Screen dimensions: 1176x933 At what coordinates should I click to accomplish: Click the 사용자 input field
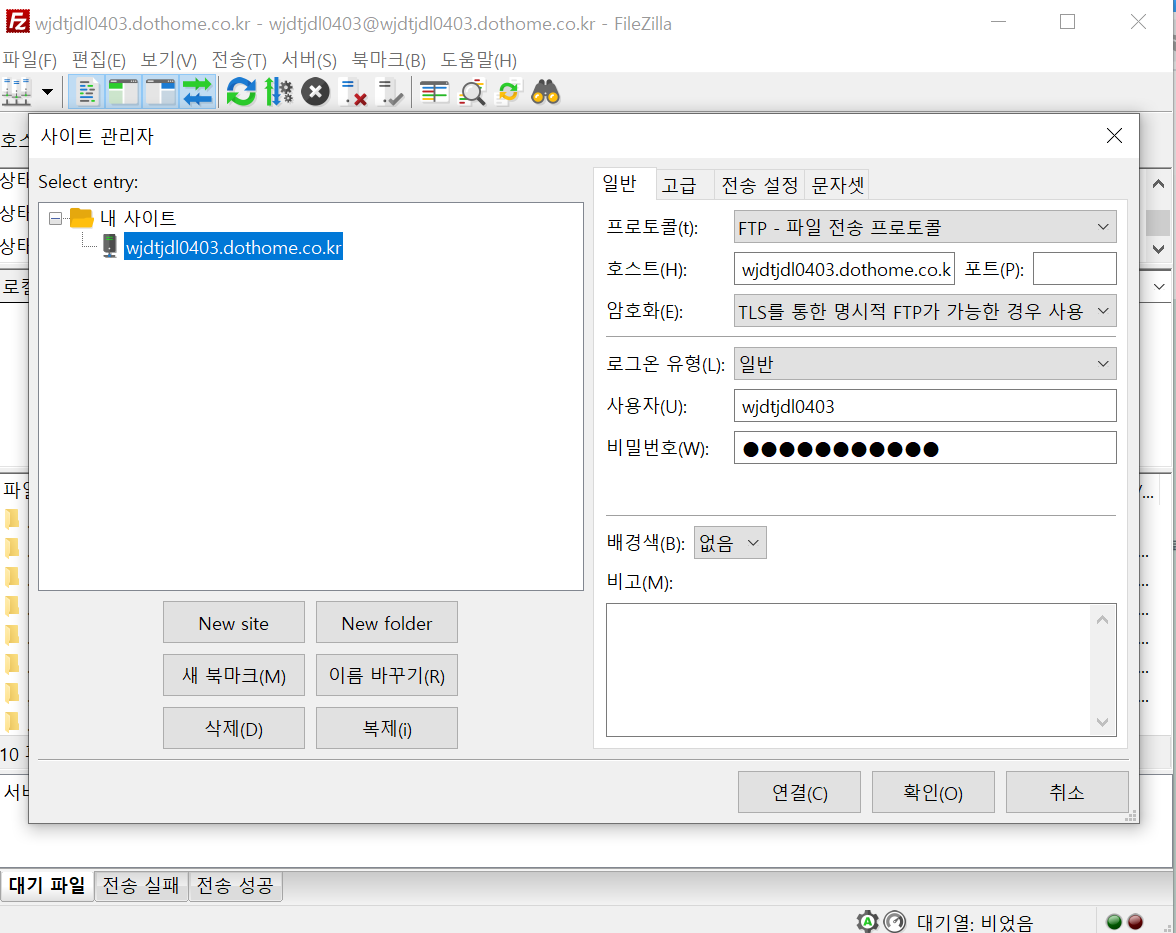(925, 406)
